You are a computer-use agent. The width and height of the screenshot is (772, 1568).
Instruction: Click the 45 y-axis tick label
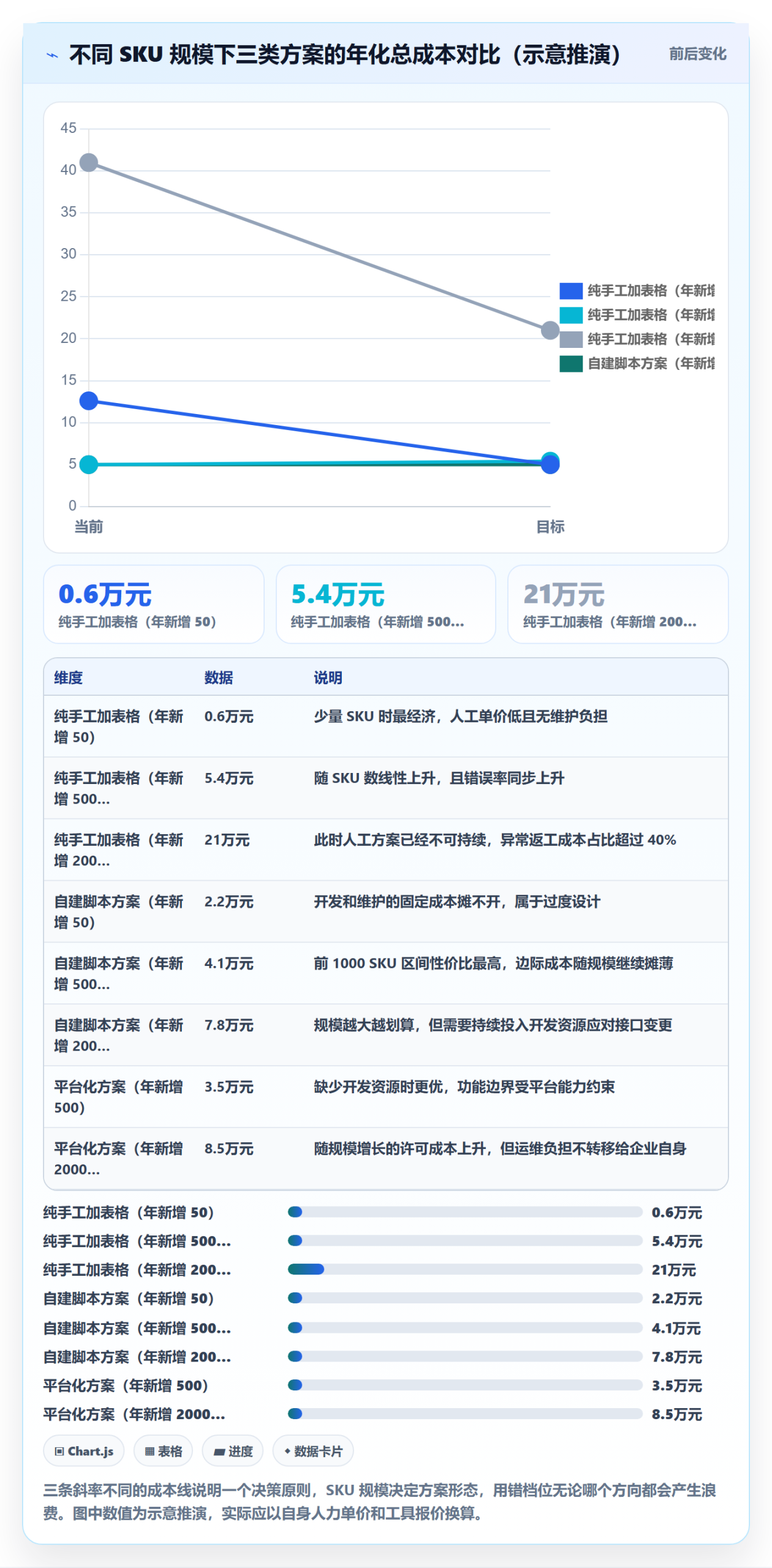point(69,128)
